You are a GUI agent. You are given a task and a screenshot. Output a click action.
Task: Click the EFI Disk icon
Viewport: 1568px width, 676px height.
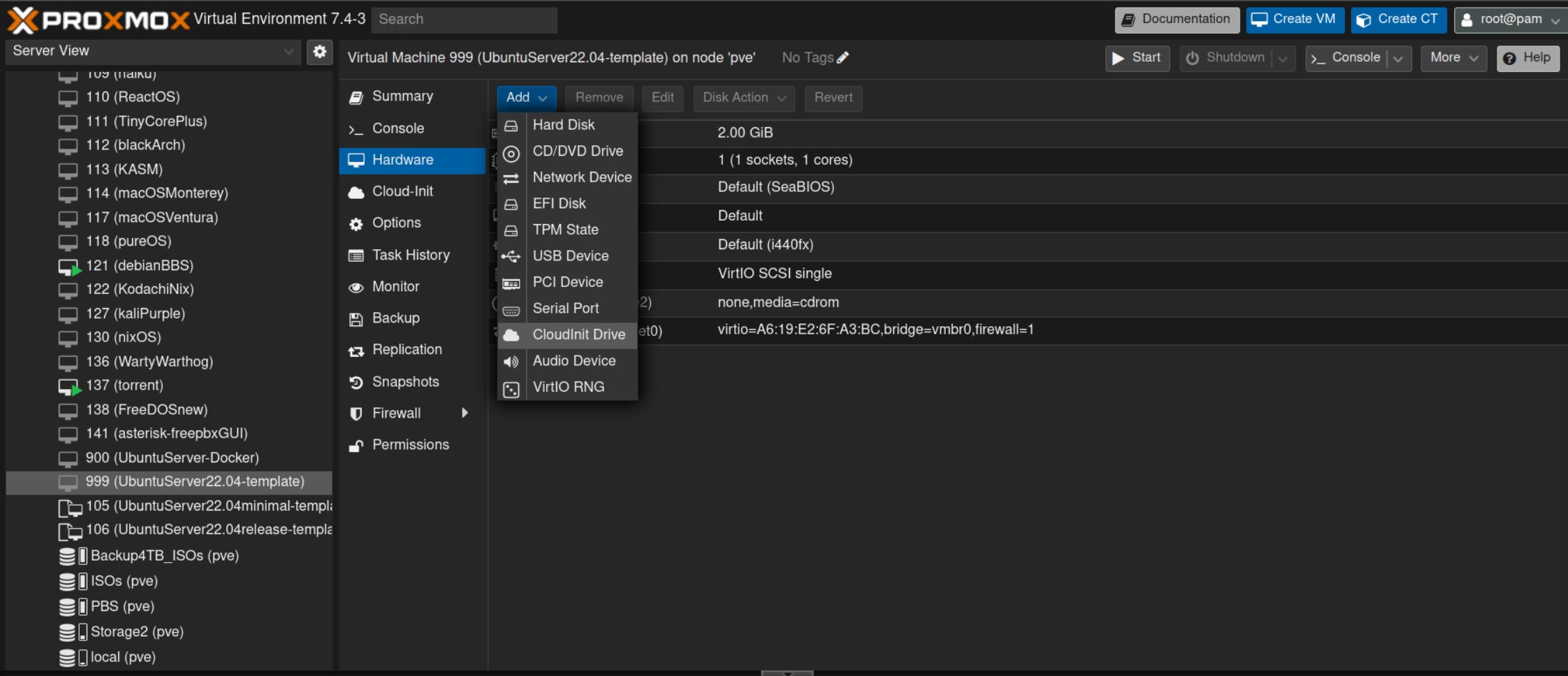tap(511, 205)
